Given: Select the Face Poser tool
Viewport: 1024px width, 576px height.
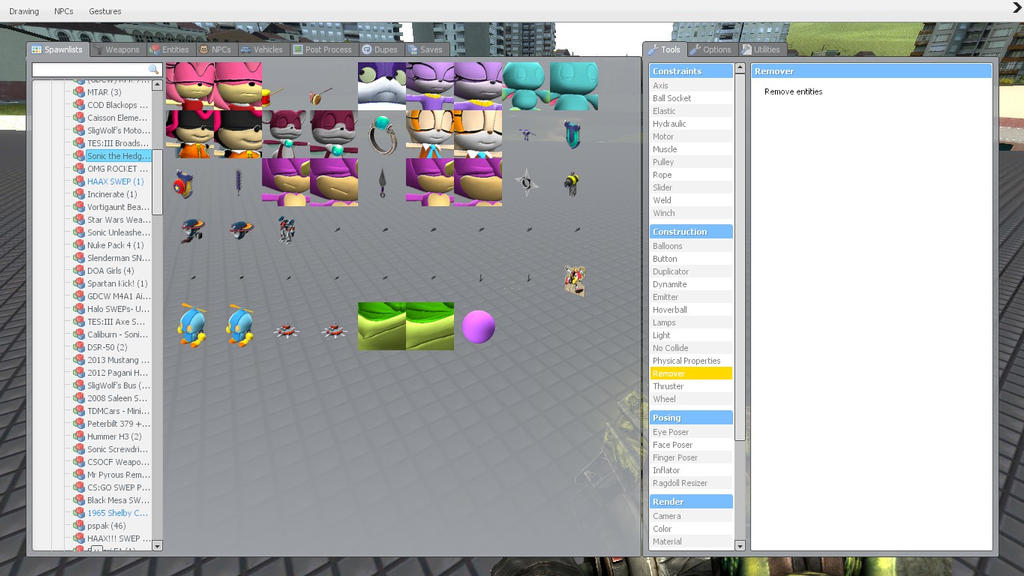Looking at the screenshot, I should tap(691, 445).
